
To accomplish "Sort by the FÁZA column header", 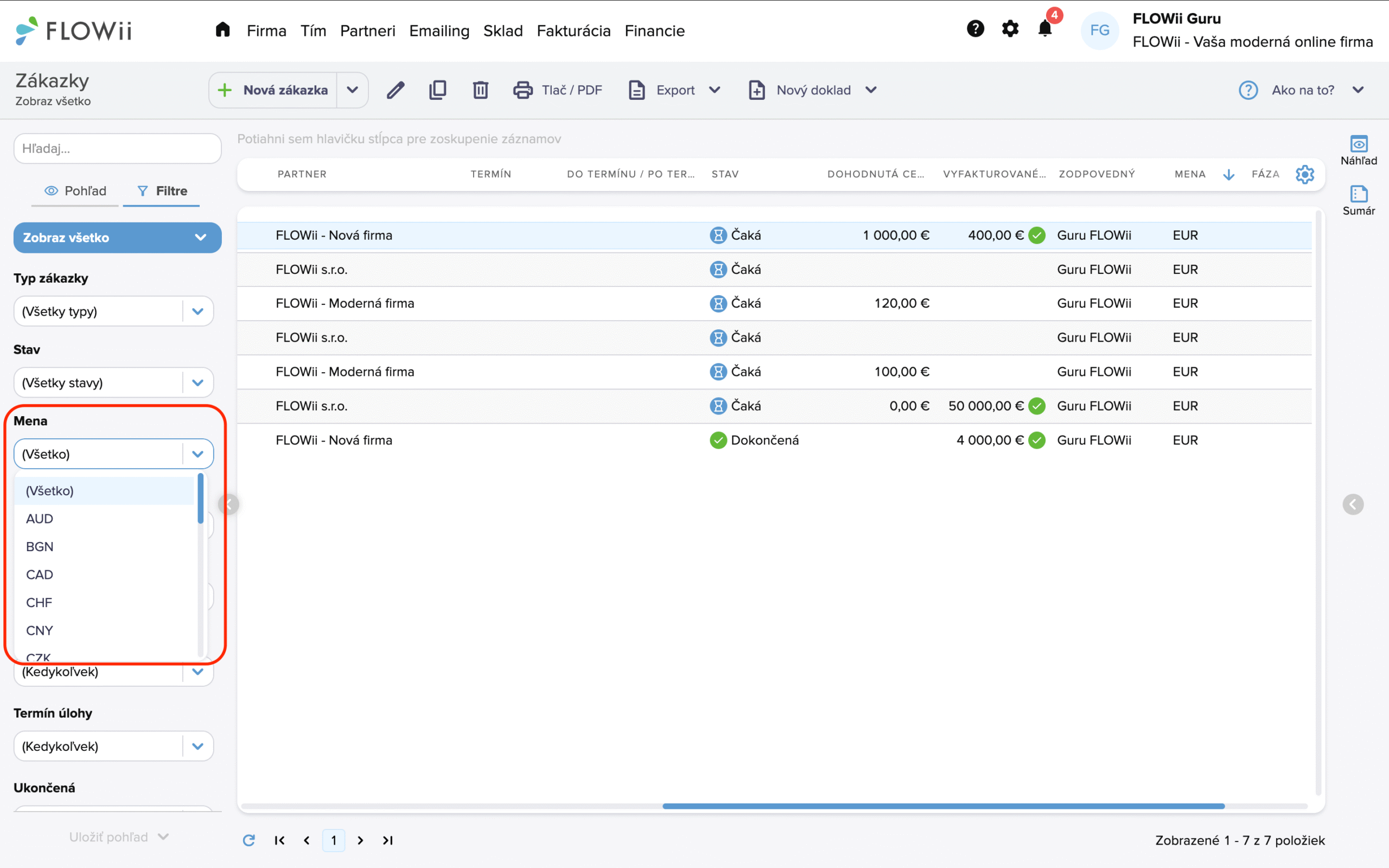I will 1265,175.
